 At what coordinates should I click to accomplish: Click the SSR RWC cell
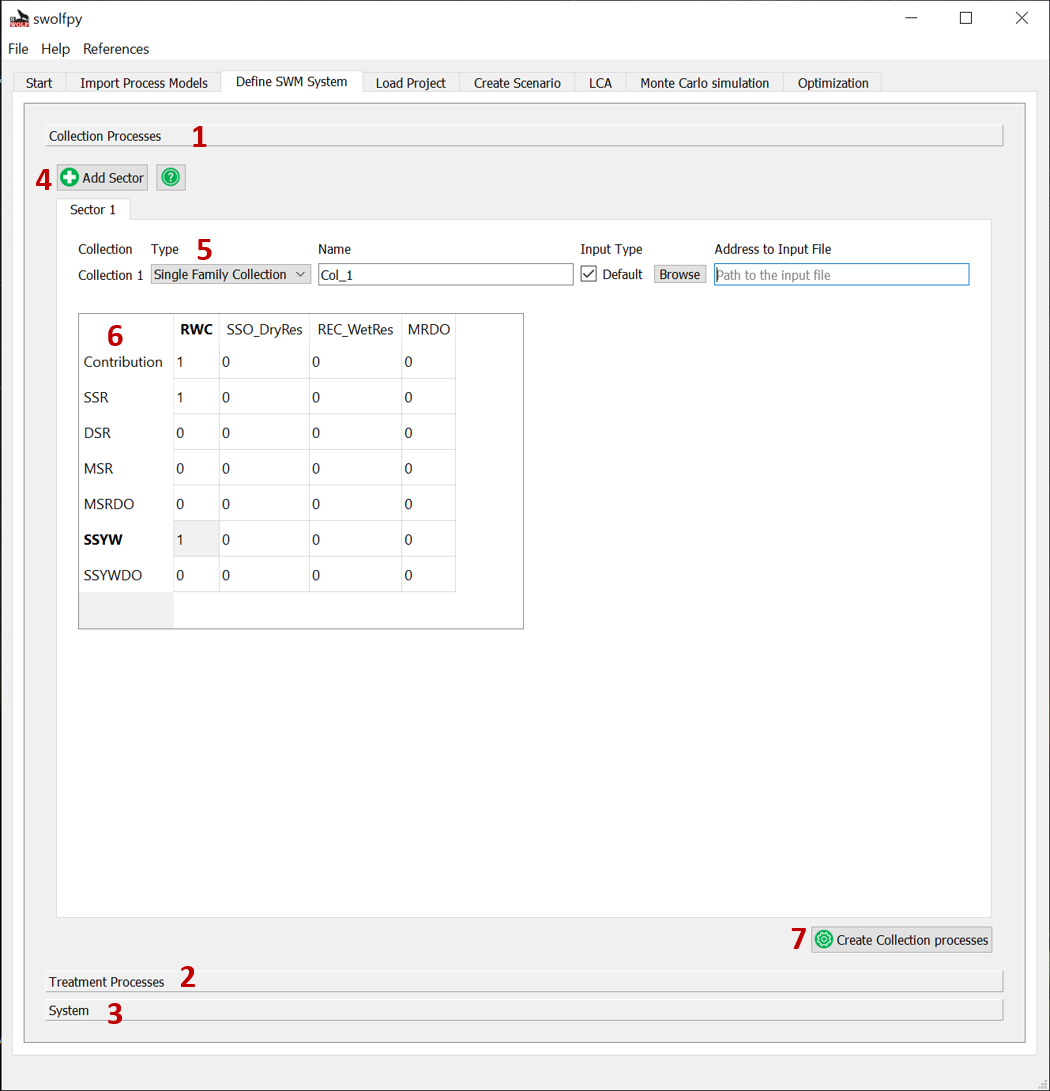point(196,397)
